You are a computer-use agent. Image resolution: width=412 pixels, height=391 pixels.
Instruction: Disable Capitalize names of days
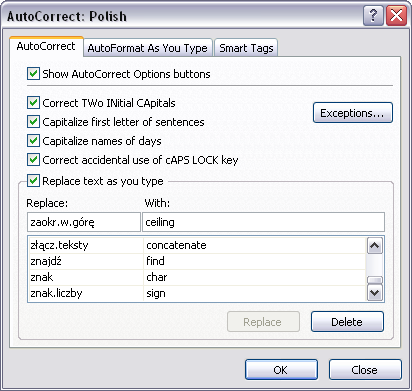point(33,141)
